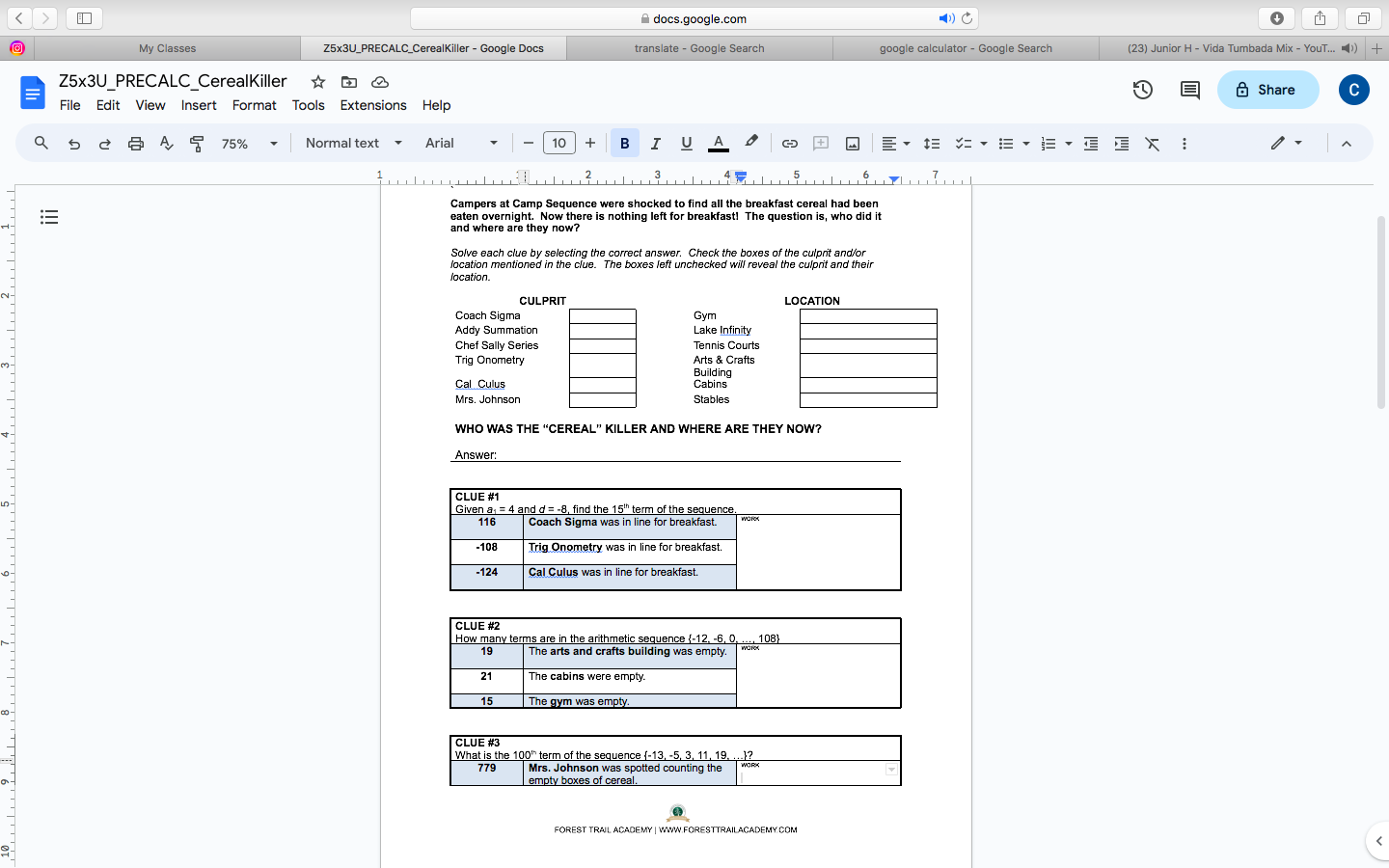1389x868 pixels.
Task: Insert a link
Action: click(789, 143)
